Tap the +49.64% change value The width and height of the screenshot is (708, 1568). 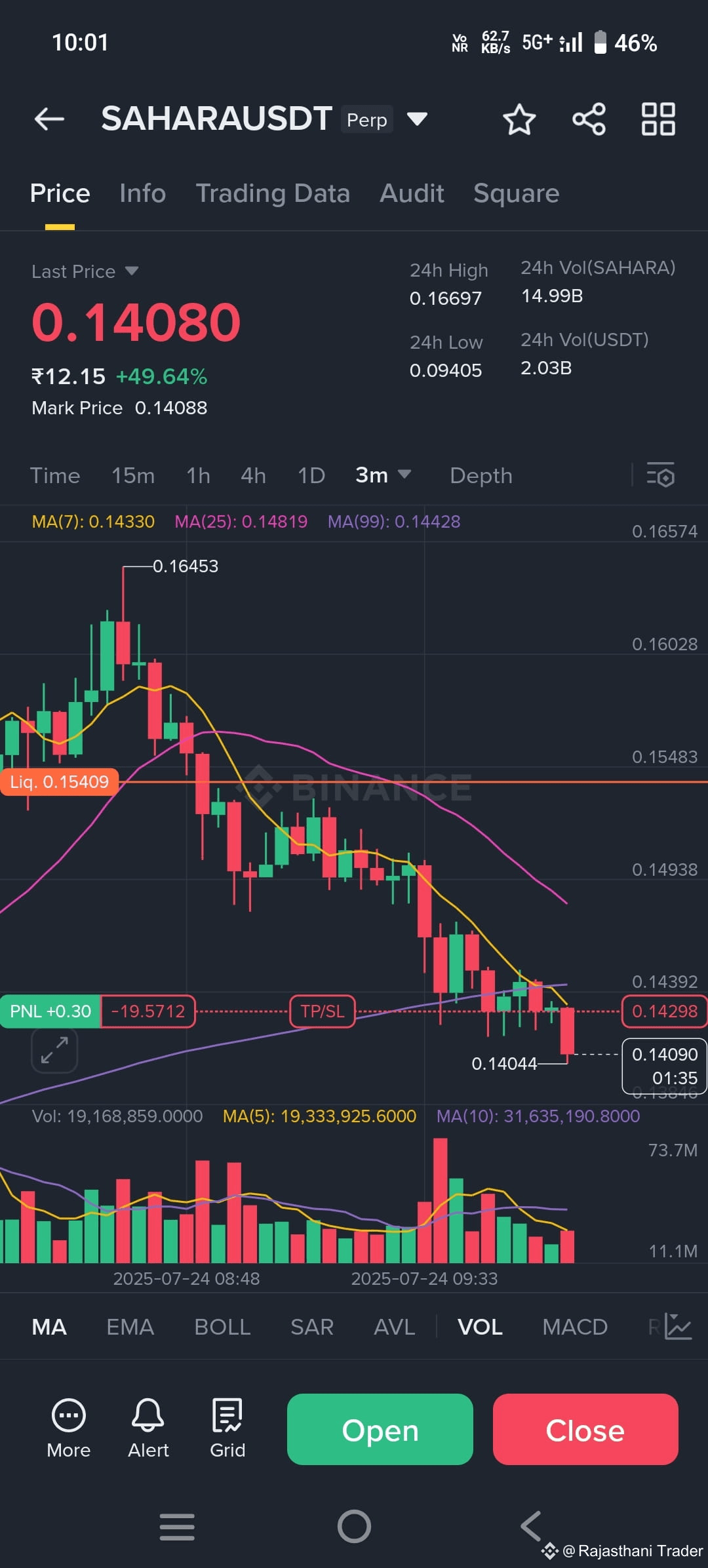click(x=161, y=376)
